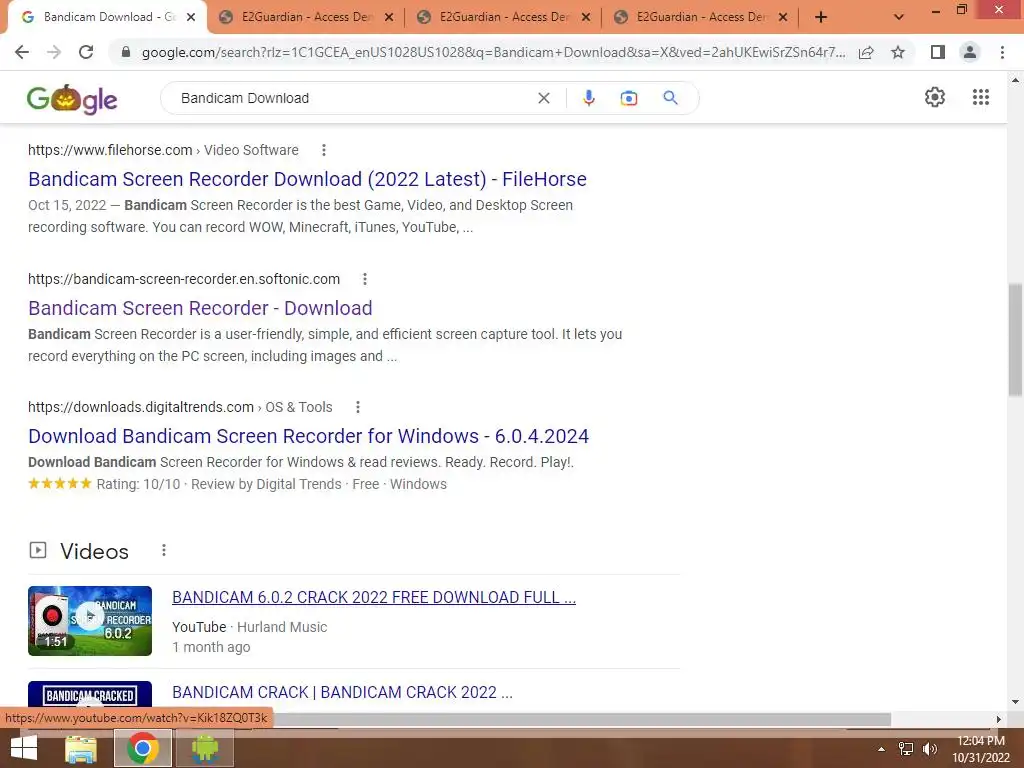The width and height of the screenshot is (1024, 768).
Task: Close the first E2Guardian tab
Action: tap(389, 18)
